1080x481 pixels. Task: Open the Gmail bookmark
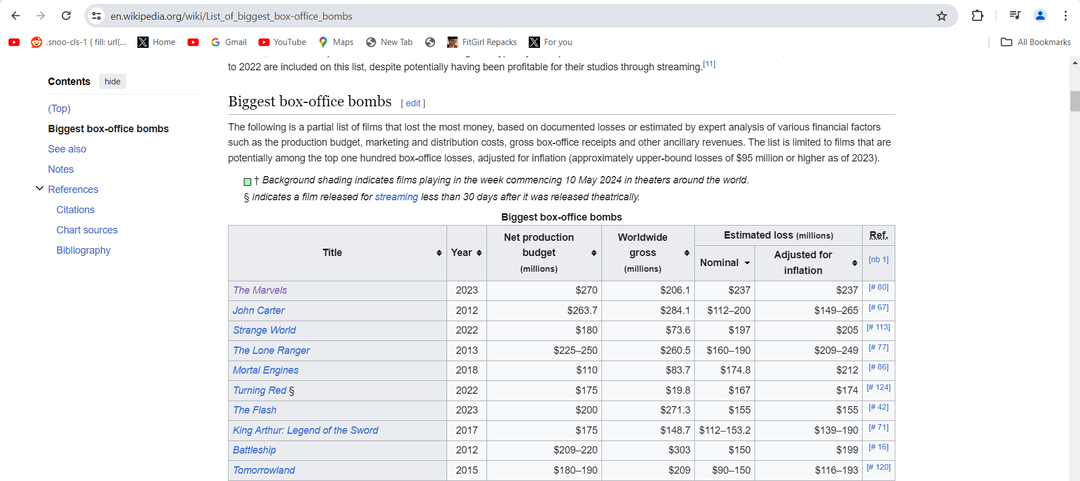tap(228, 42)
